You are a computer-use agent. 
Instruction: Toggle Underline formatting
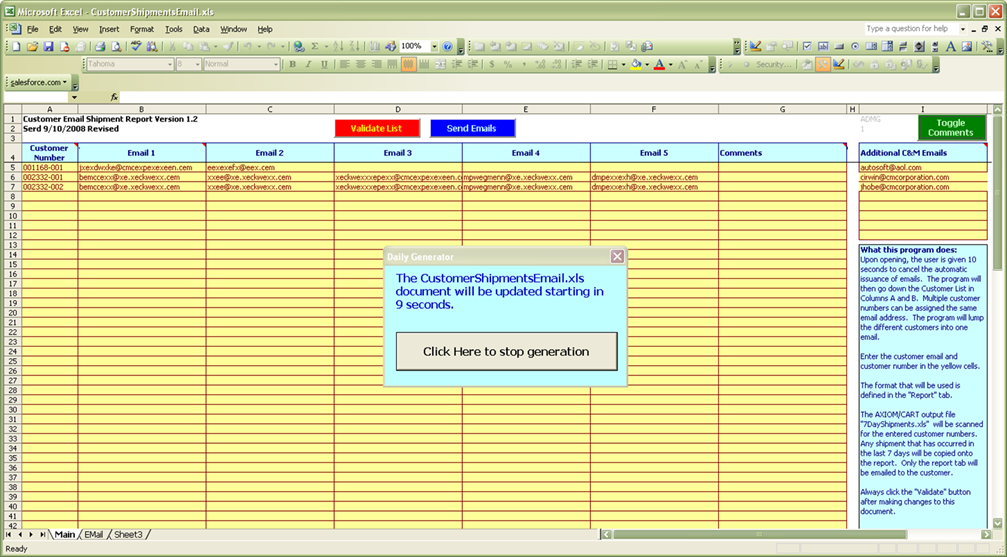pos(324,64)
